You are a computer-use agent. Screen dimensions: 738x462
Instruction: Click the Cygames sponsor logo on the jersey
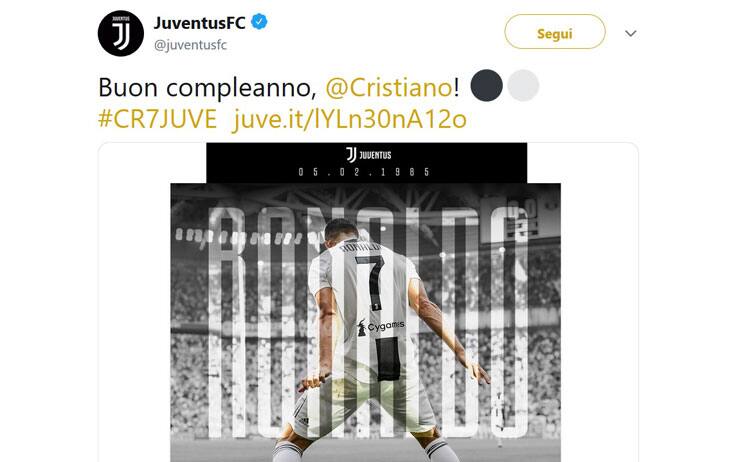[x=380, y=327]
